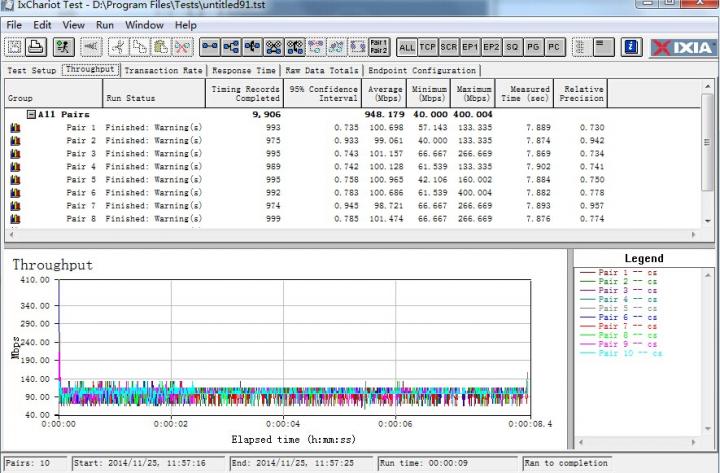Select Pair 10 in the legend
This screenshot has height=473, width=720.
click(x=621, y=353)
